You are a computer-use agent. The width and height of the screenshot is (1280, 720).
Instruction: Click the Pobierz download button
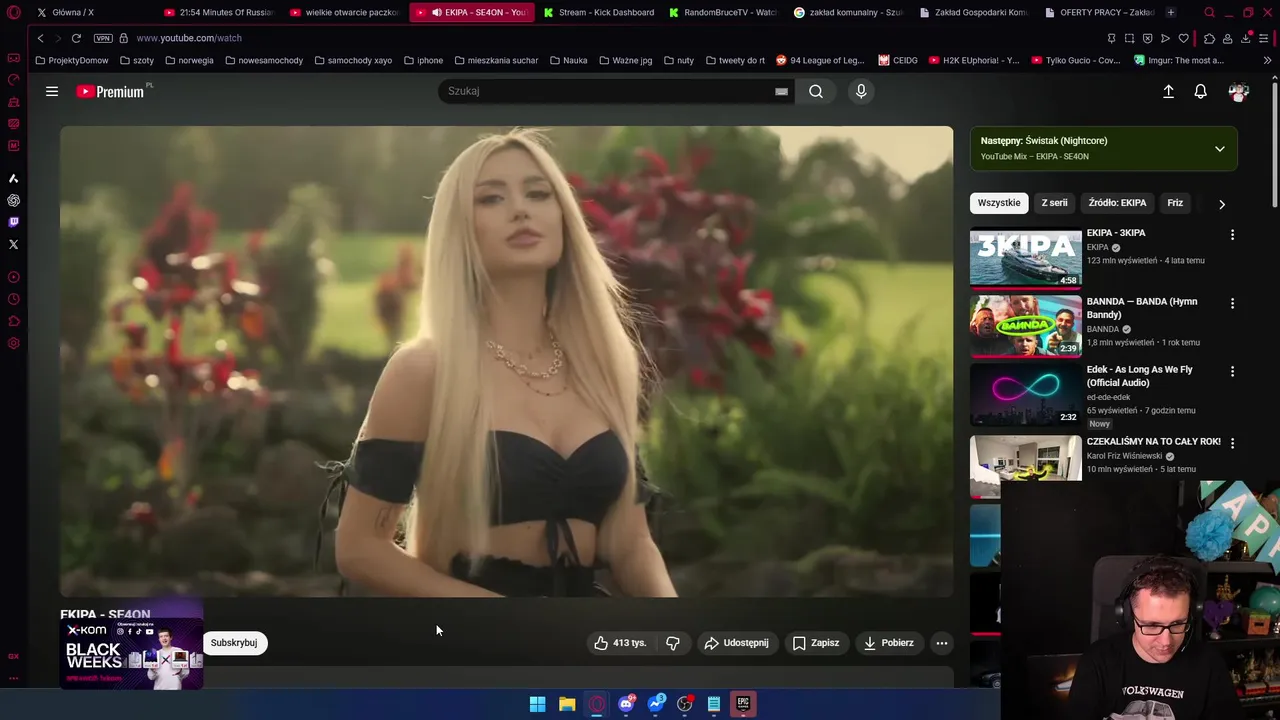pos(888,643)
